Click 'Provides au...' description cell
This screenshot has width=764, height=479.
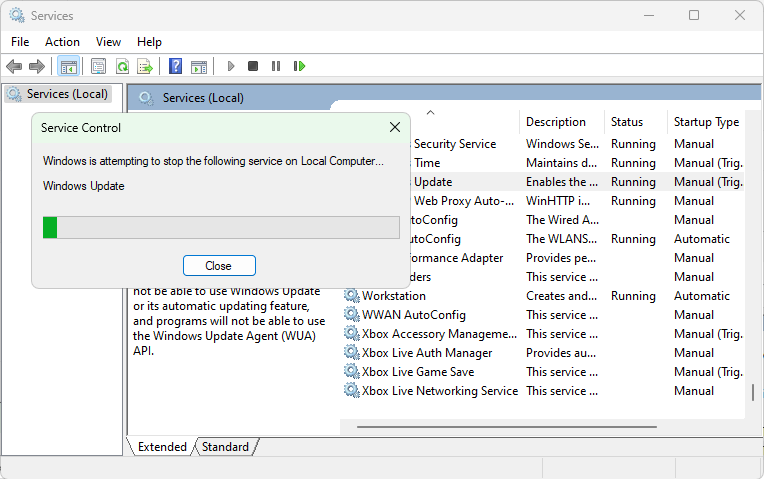pos(561,353)
